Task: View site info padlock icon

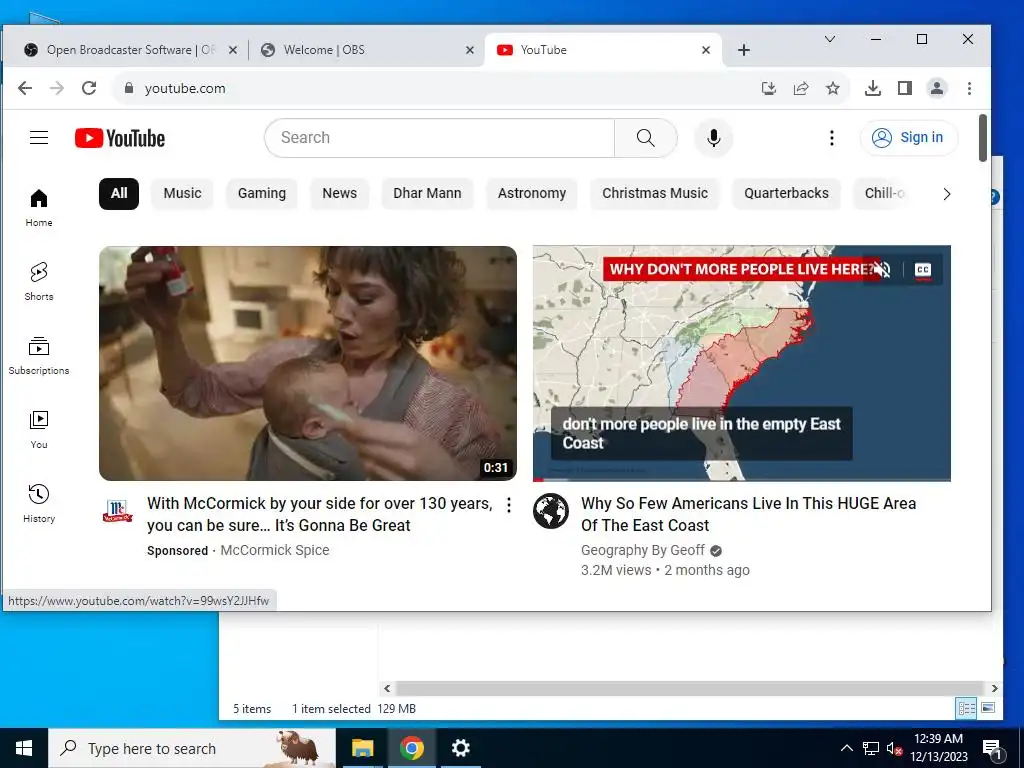Action: (129, 88)
